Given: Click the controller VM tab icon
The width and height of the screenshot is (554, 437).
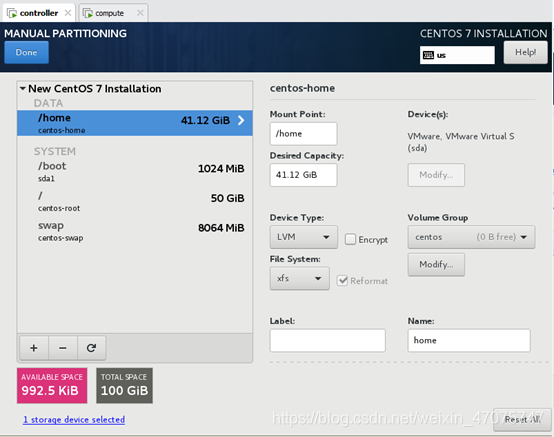Looking at the screenshot, I should tap(12, 13).
